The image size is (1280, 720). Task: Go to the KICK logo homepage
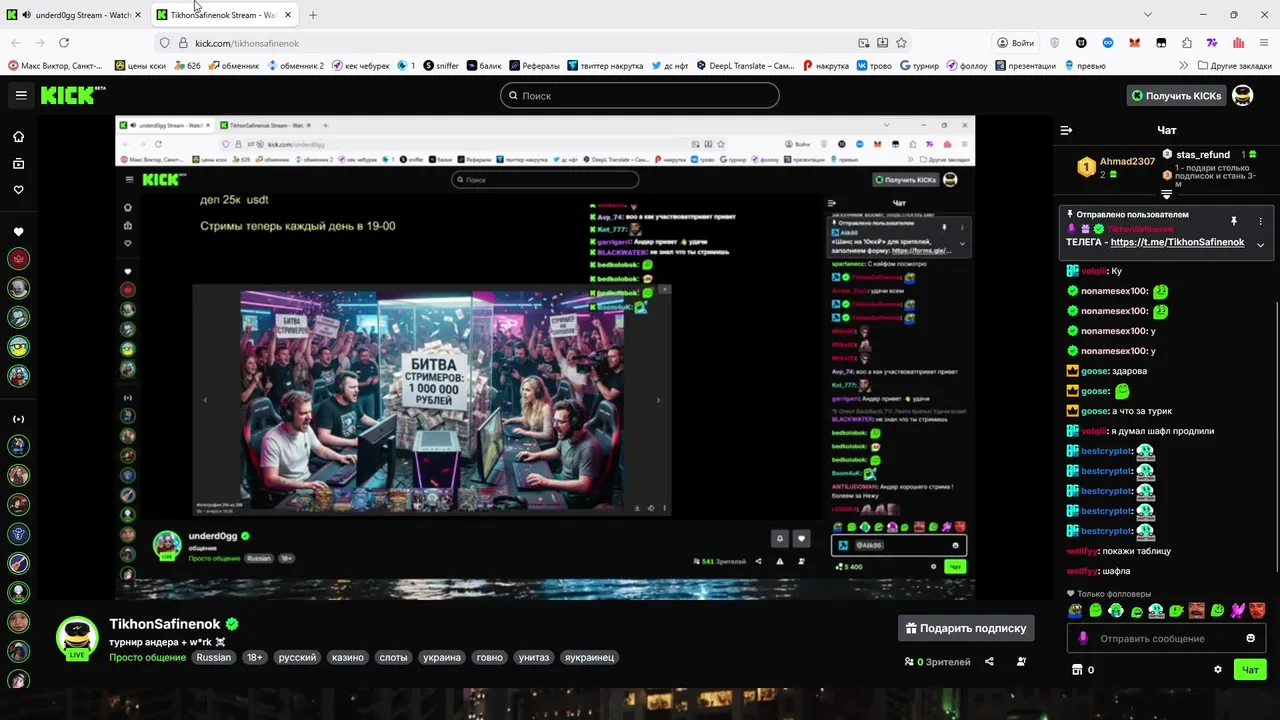(x=73, y=95)
